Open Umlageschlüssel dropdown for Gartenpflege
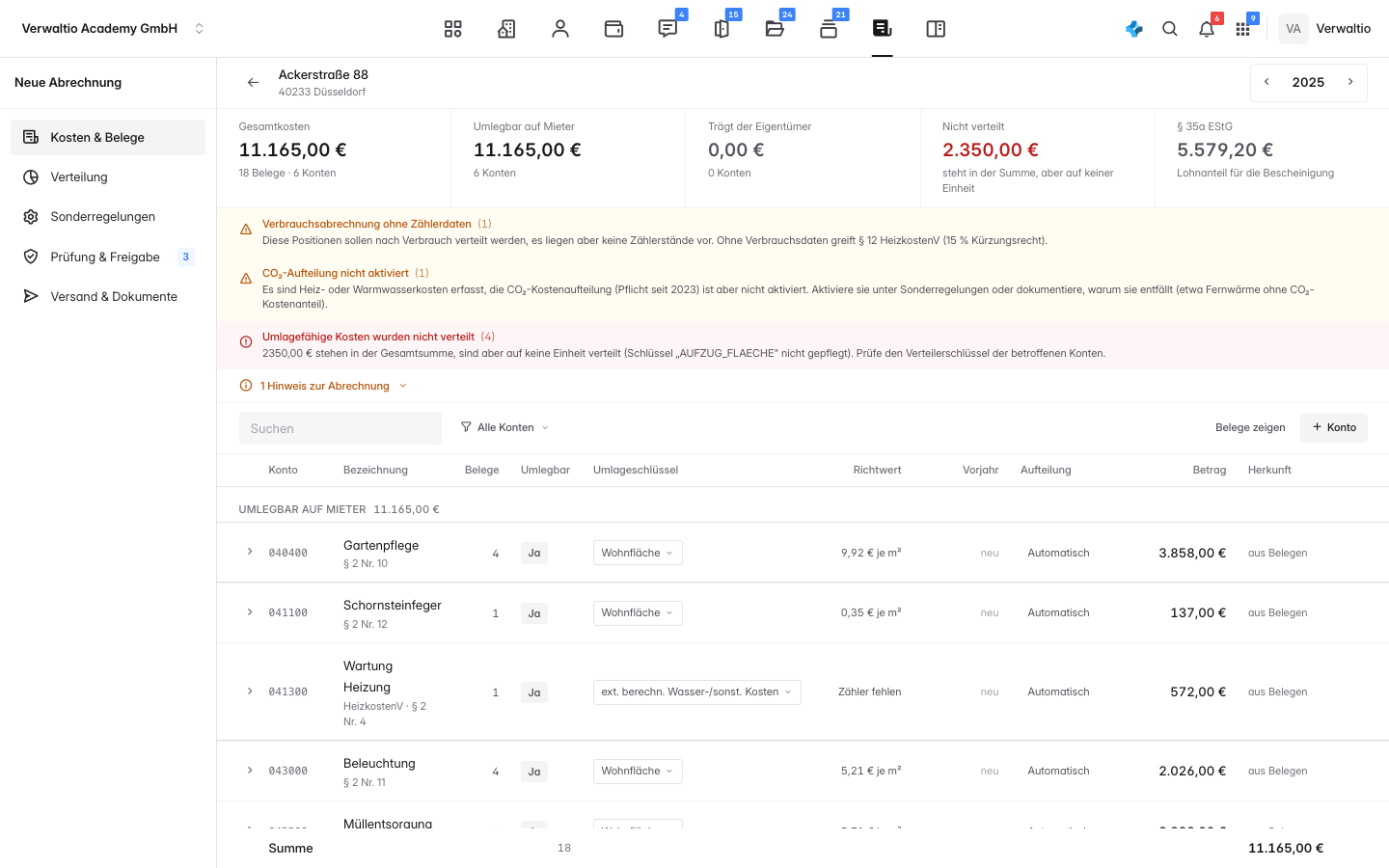The height and width of the screenshot is (868, 1389). (x=638, y=553)
